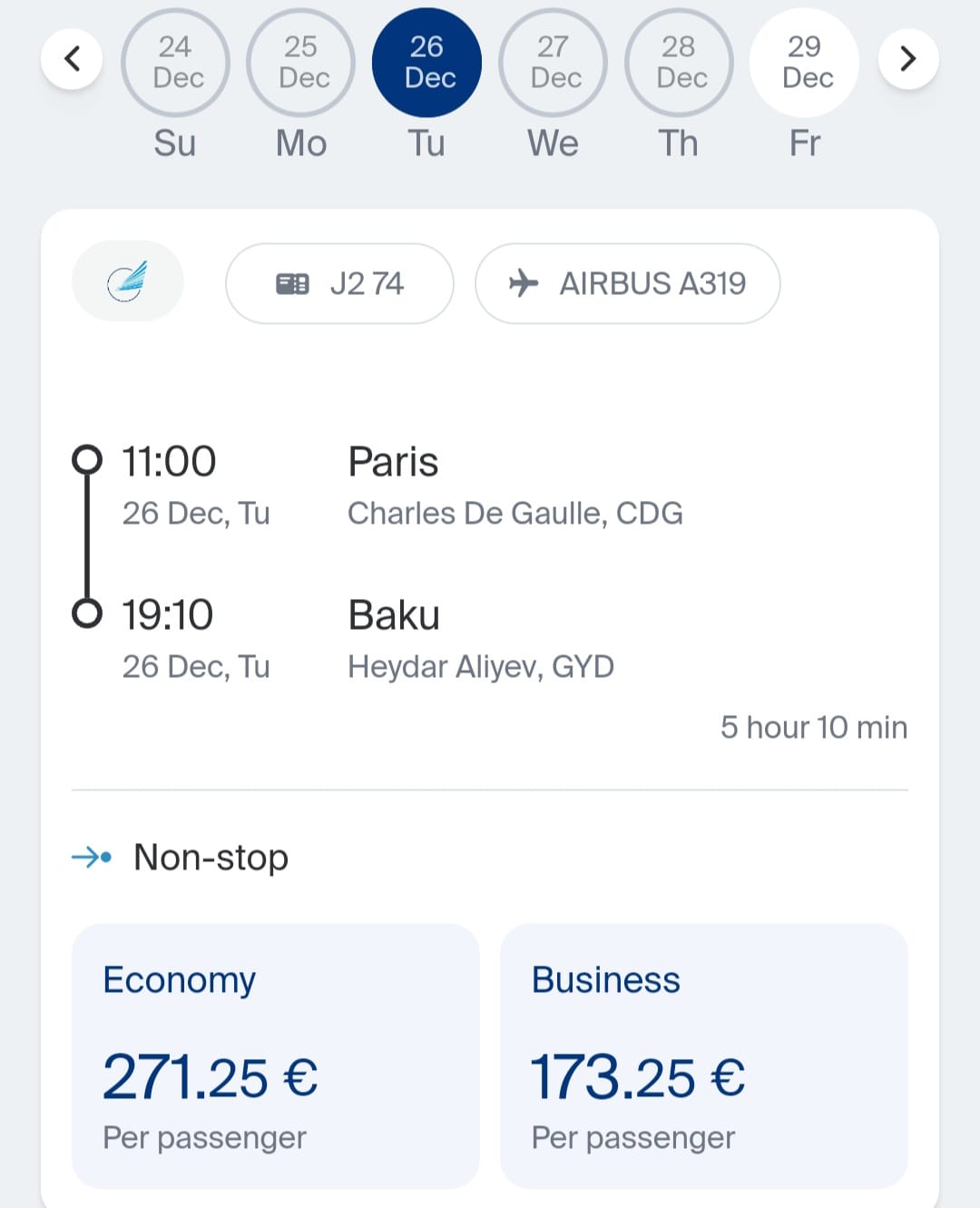Select 29 Dec Friday date
This screenshot has width=980, height=1208.
click(x=805, y=63)
